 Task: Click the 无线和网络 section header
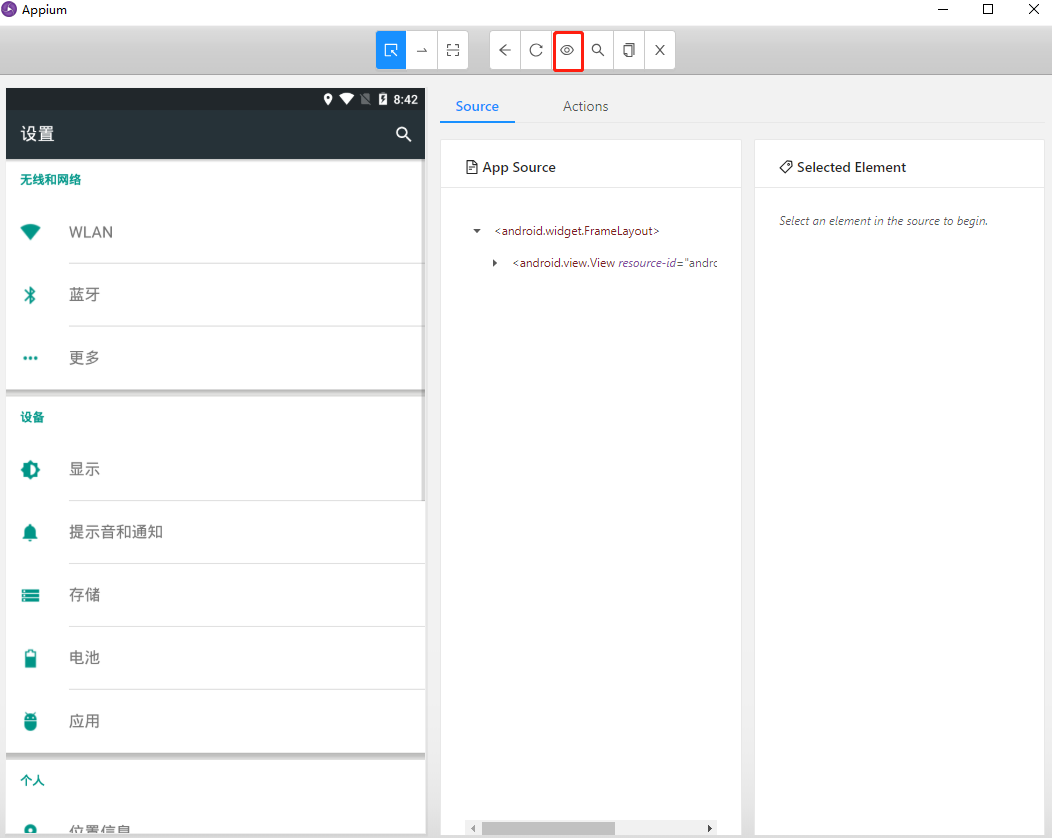(x=50, y=180)
